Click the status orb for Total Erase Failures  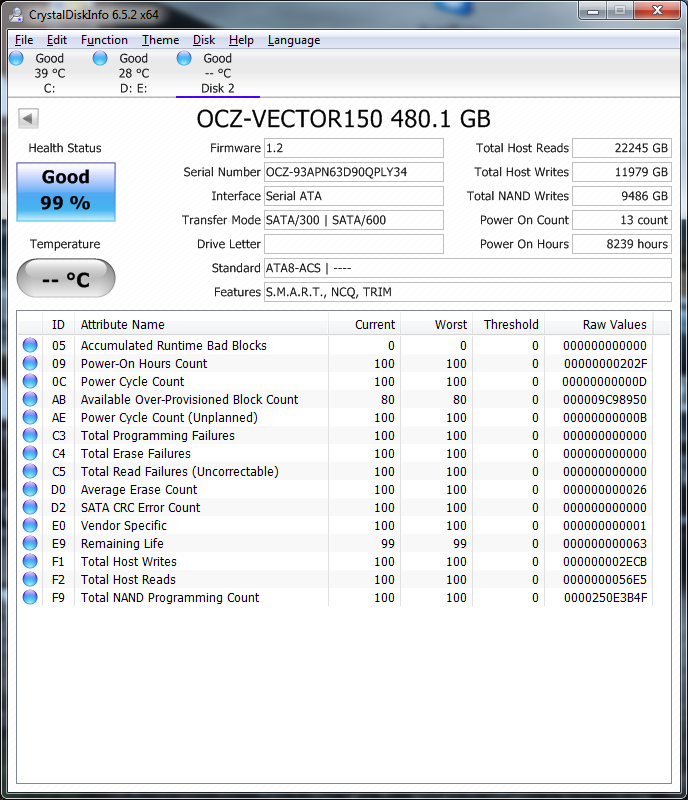coord(30,453)
